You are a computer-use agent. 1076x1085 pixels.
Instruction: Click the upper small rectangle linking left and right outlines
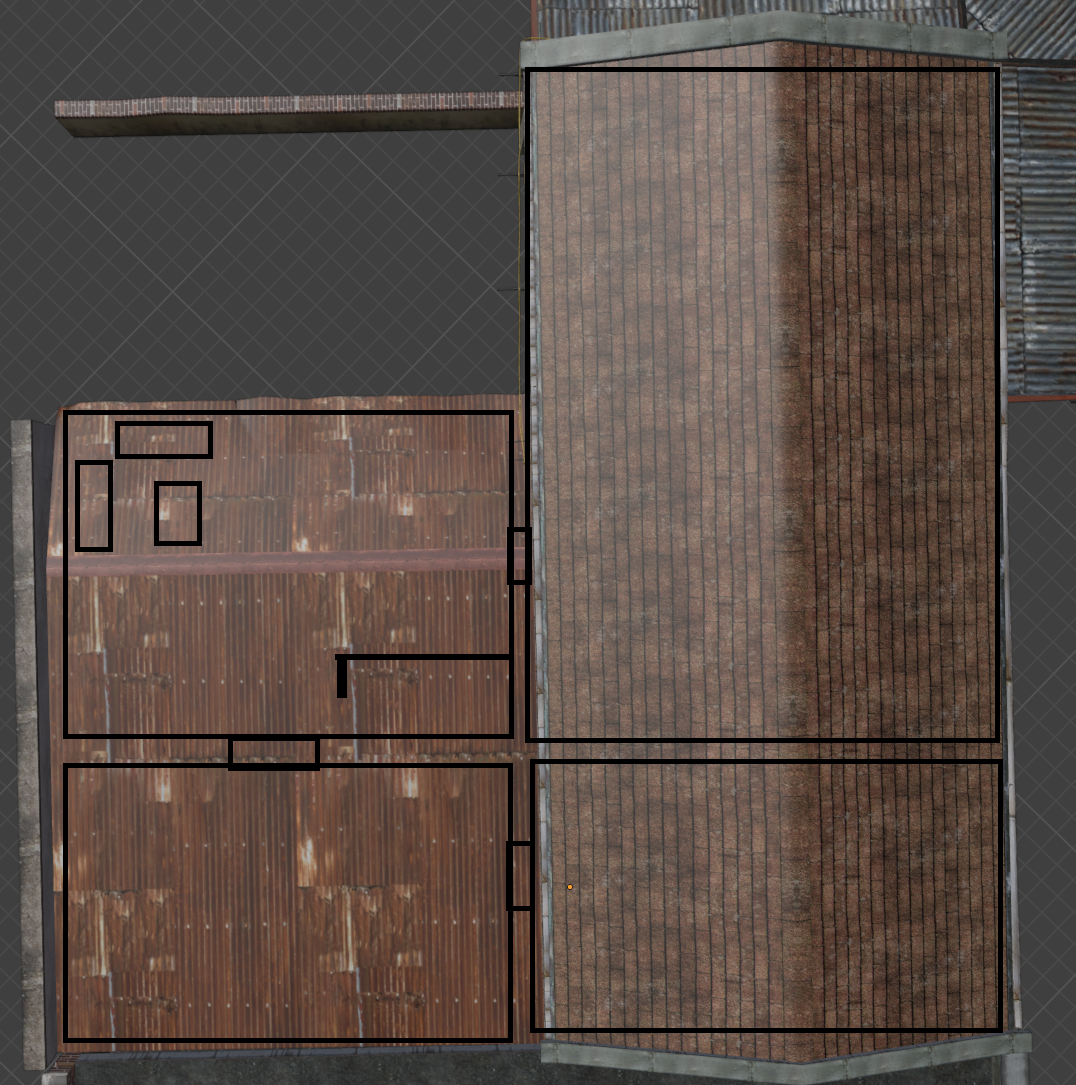pos(519,556)
